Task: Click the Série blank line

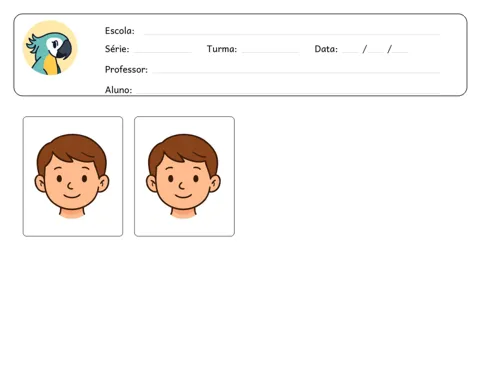Action: pos(163,52)
